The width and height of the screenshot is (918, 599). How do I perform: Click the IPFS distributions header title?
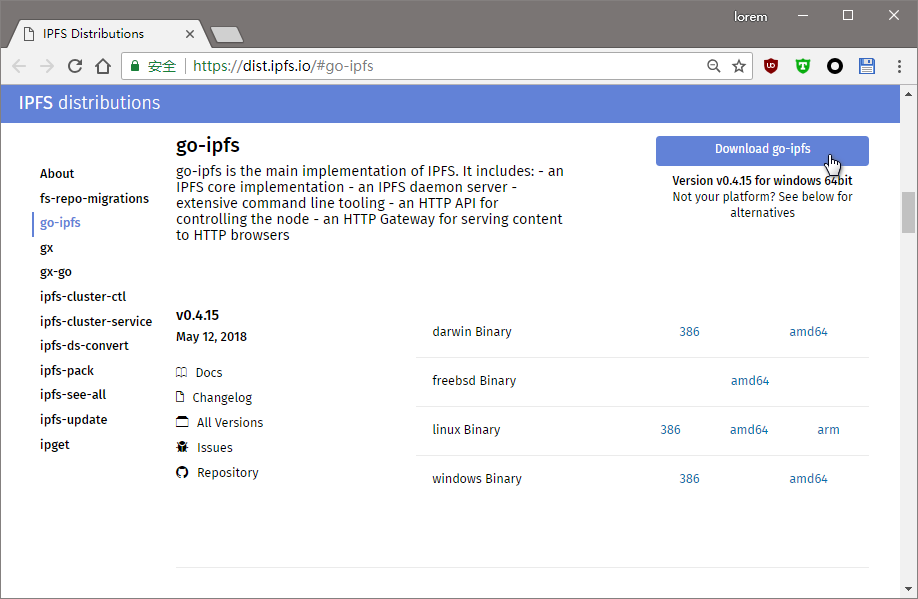89,102
